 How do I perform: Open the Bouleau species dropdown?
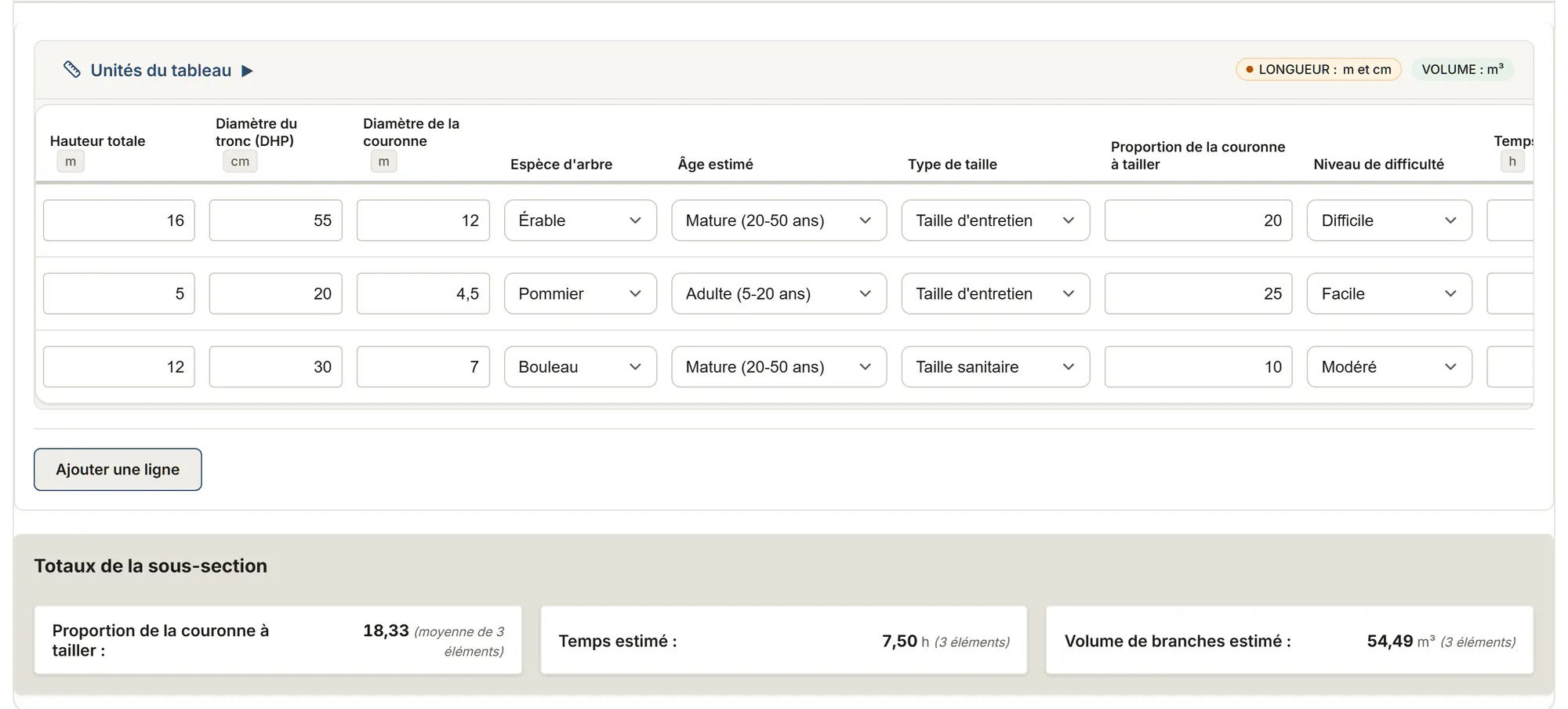580,367
